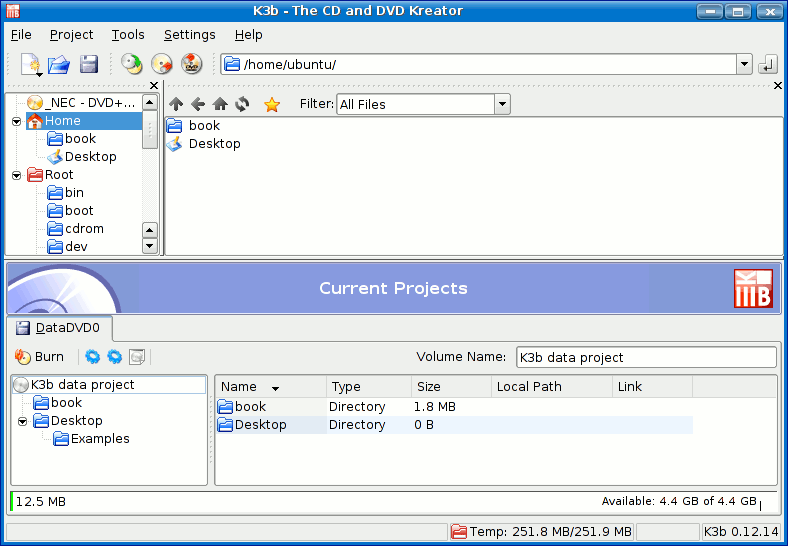
Task: Click the Home directory icon in browser toolbar
Action: point(220,104)
